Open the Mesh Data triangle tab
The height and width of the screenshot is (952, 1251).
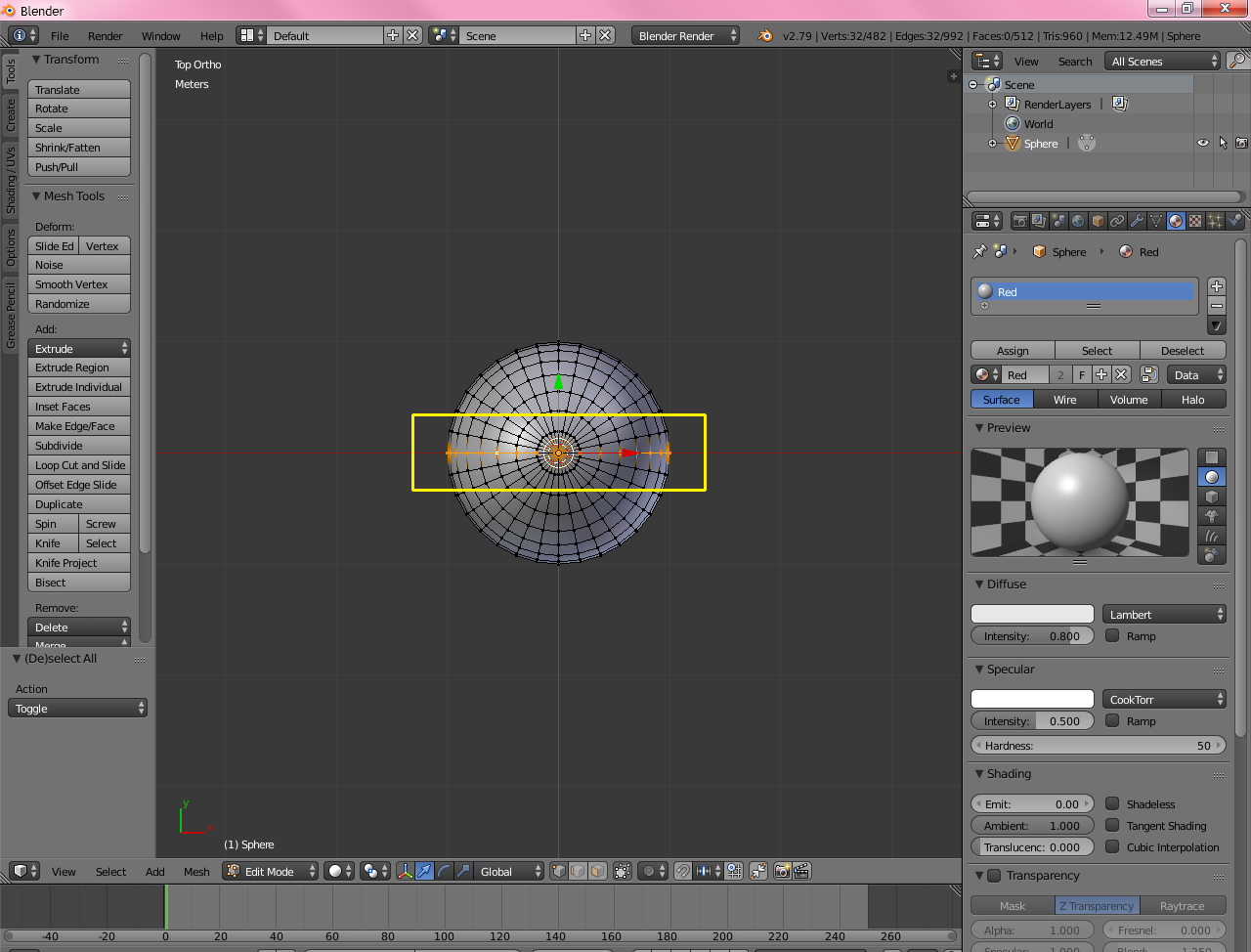click(1156, 221)
